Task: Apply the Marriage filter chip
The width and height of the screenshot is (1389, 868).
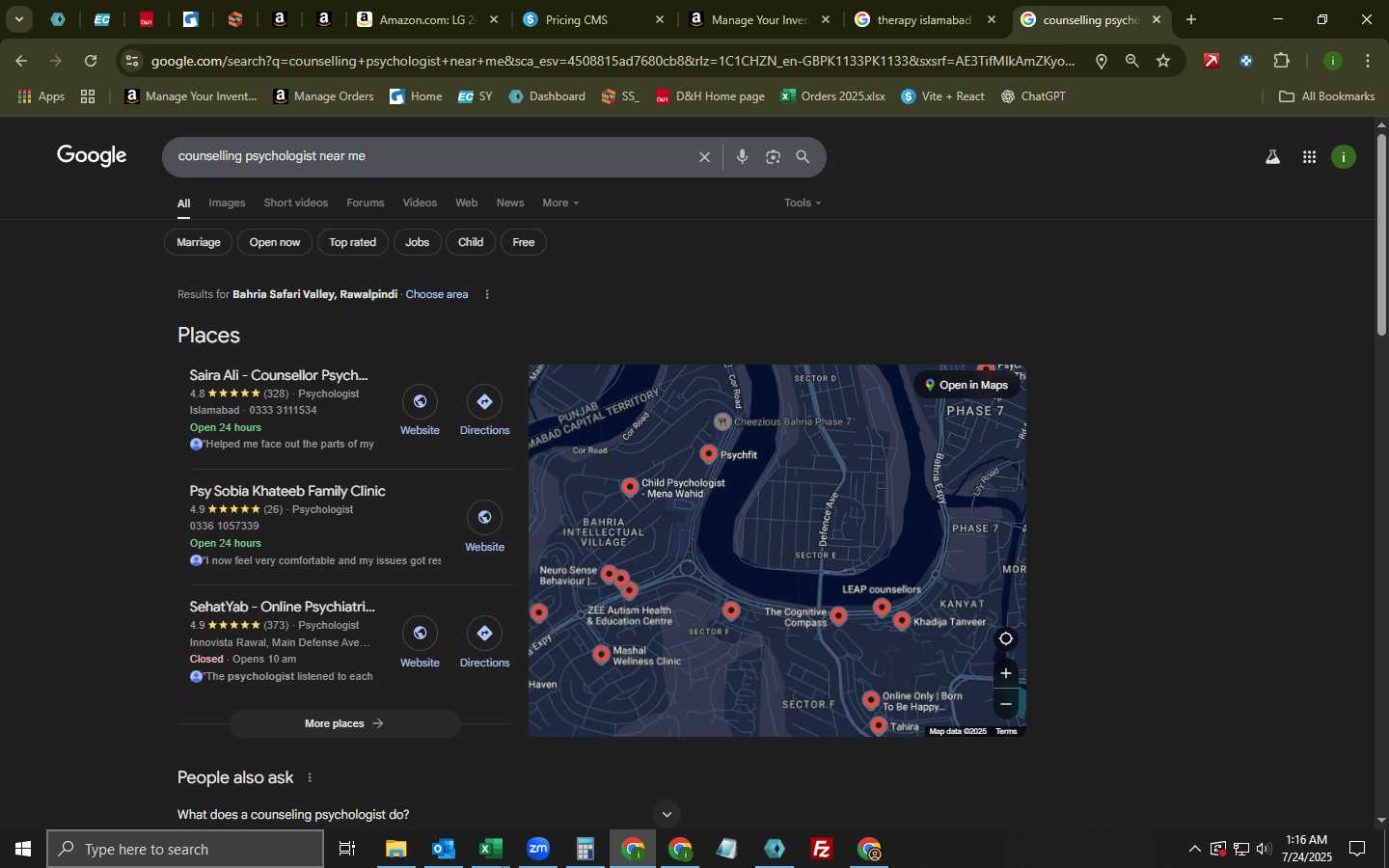Action: click(x=199, y=242)
